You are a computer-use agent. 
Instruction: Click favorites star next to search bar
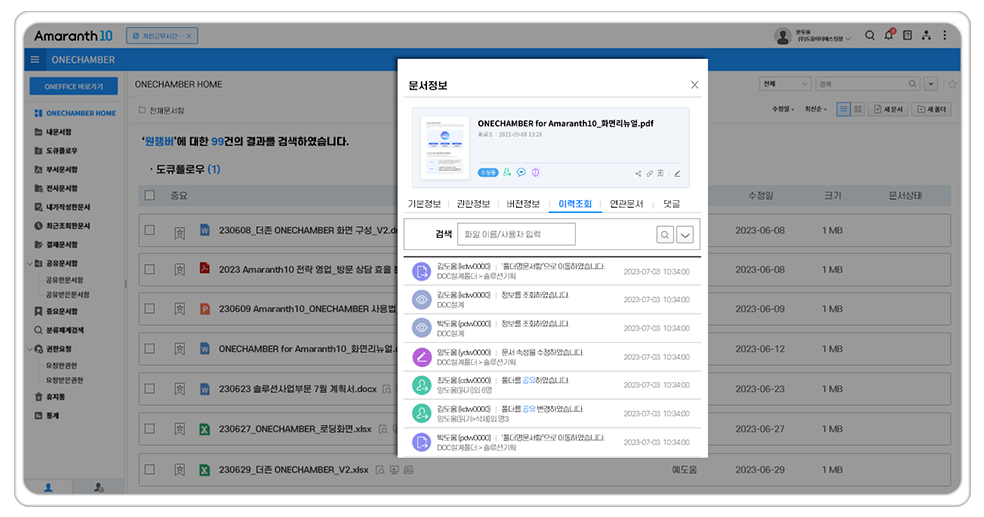coord(952,84)
